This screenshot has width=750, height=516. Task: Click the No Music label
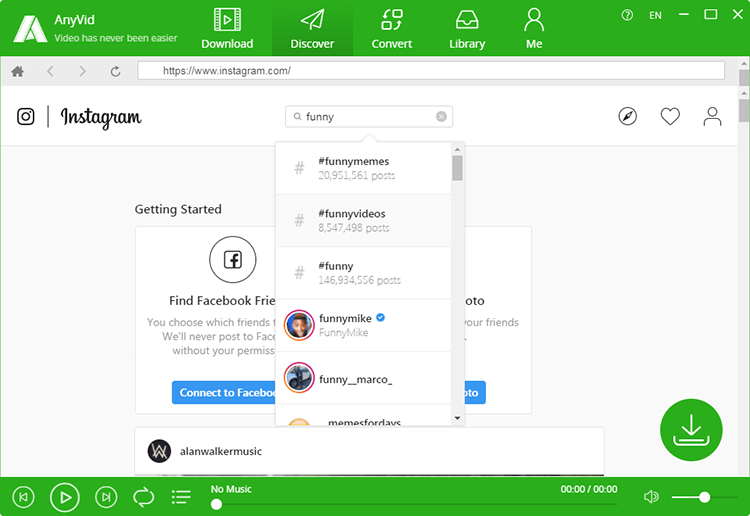pos(231,489)
